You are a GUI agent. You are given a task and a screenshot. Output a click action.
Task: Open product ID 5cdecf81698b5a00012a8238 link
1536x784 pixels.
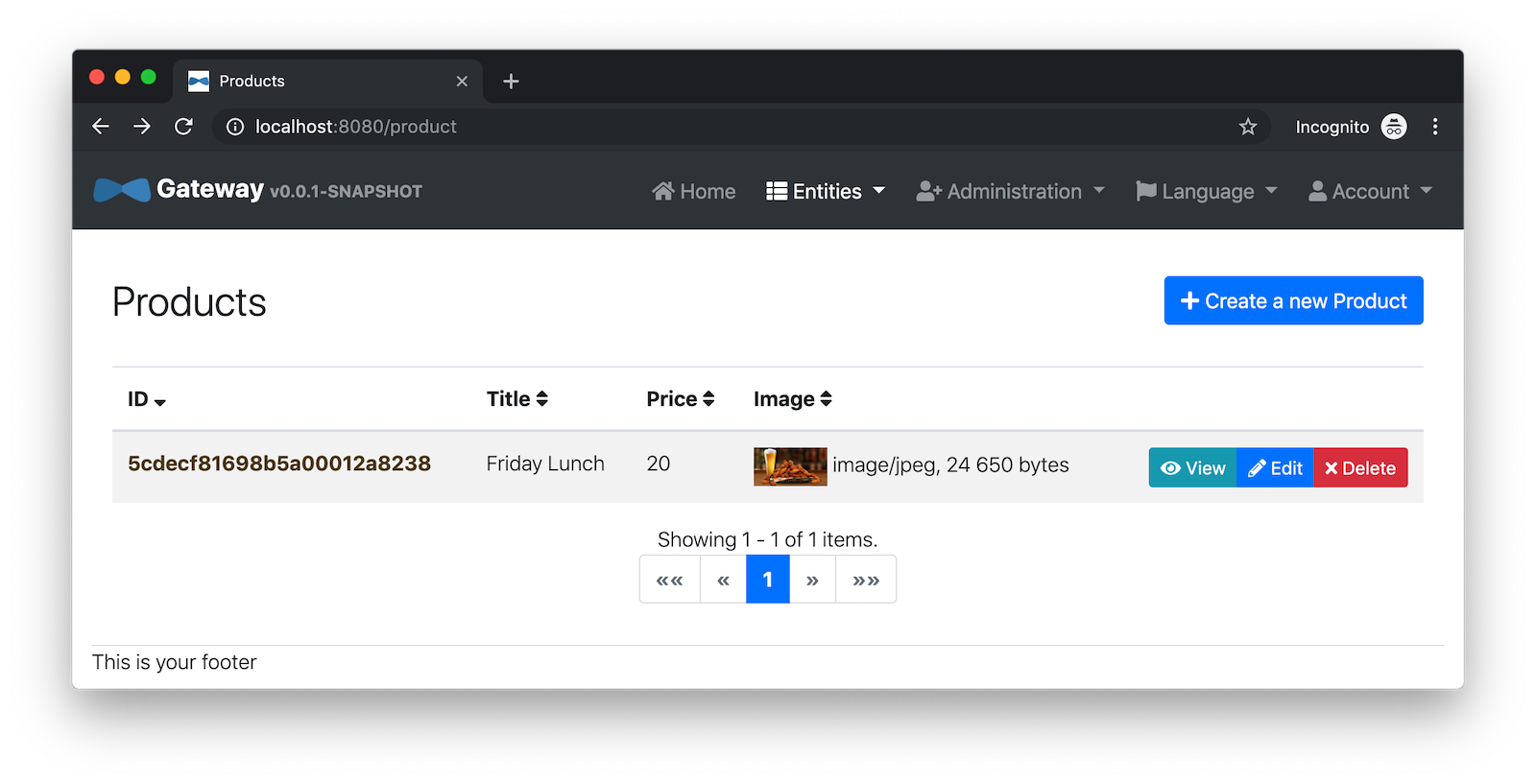coord(279,463)
